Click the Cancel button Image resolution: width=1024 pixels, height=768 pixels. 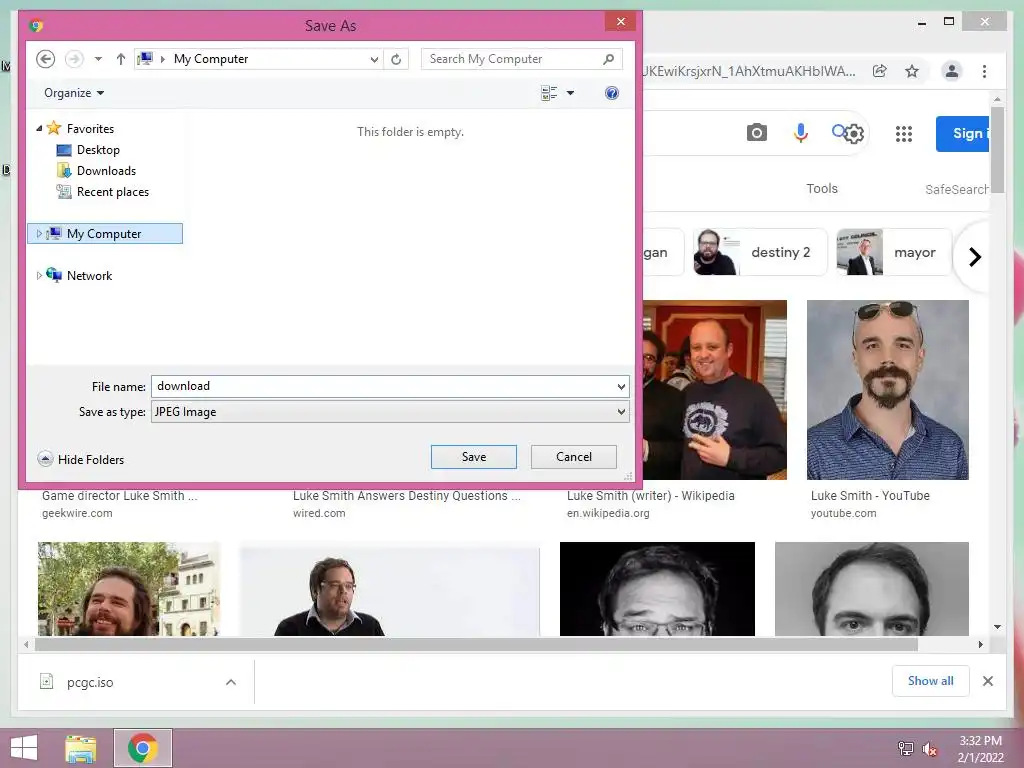click(x=573, y=456)
